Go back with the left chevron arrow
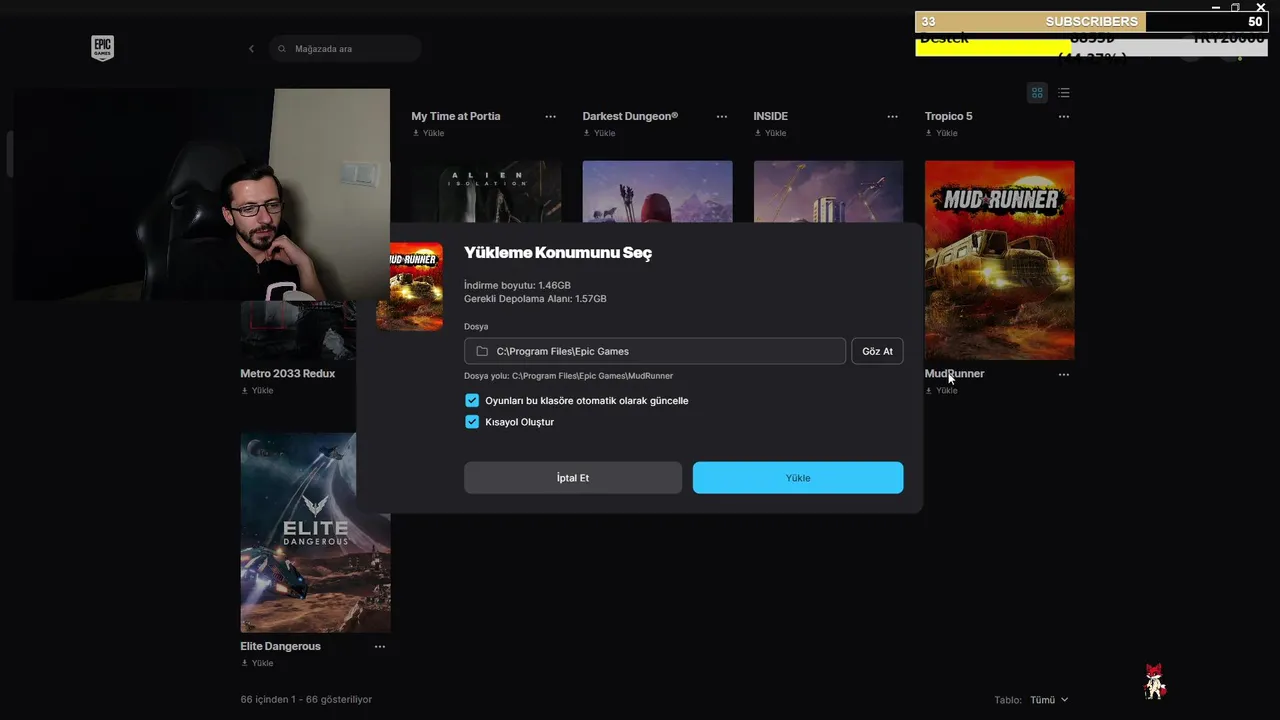Screen dimensions: 1280x720 [x=251, y=49]
